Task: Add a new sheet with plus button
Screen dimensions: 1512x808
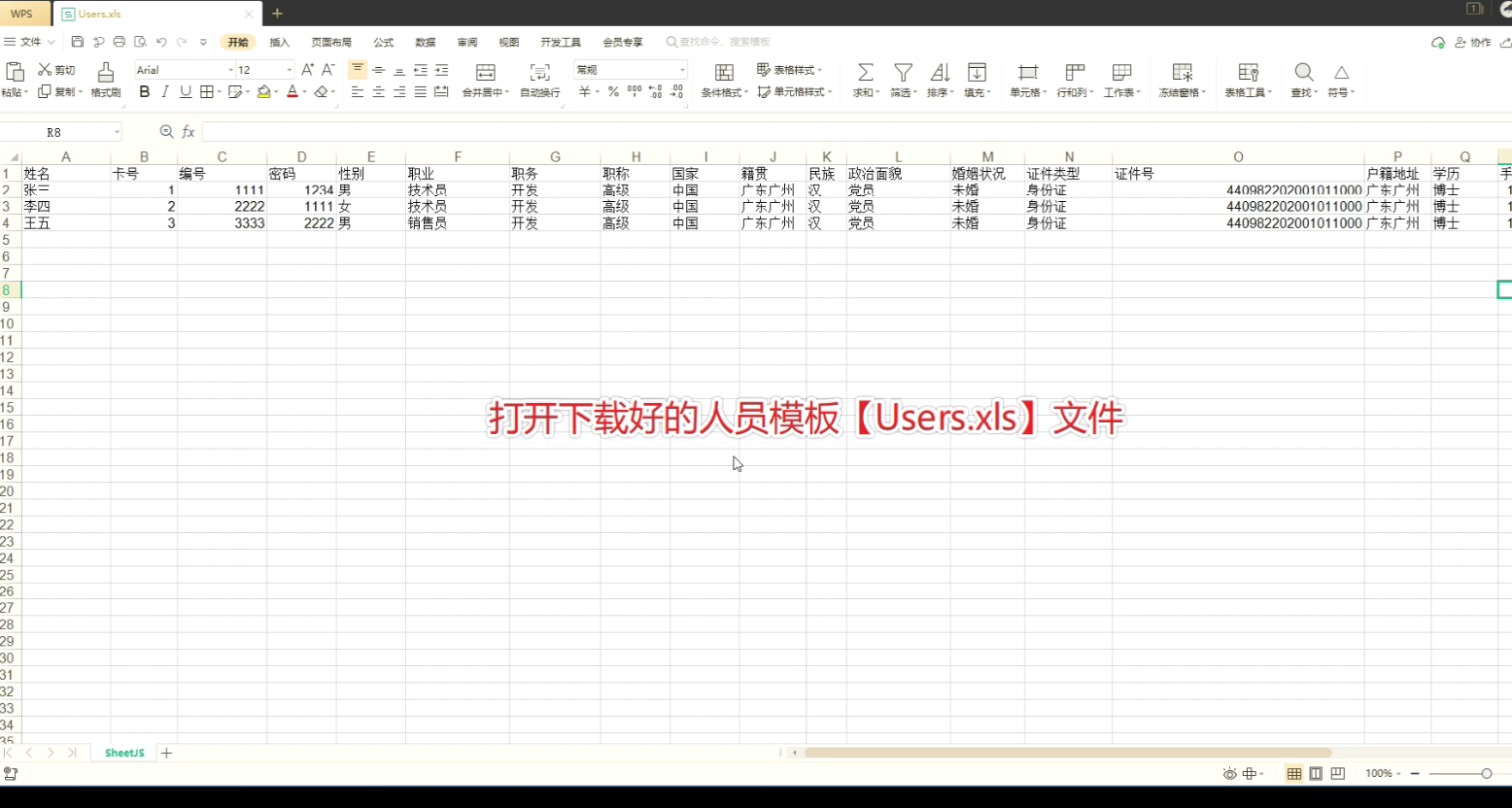Action: (167, 754)
